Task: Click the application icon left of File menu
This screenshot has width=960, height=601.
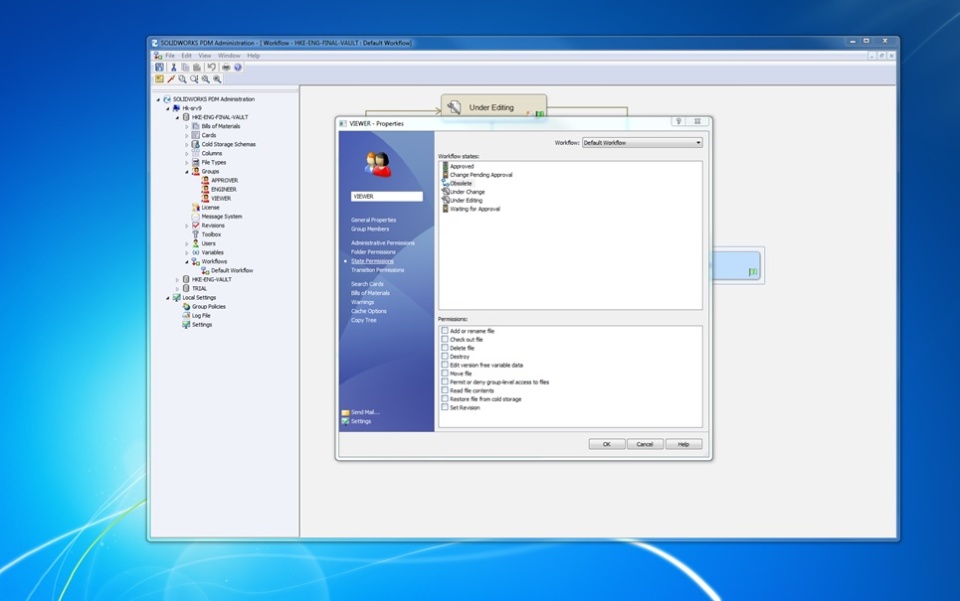Action: [x=157, y=56]
